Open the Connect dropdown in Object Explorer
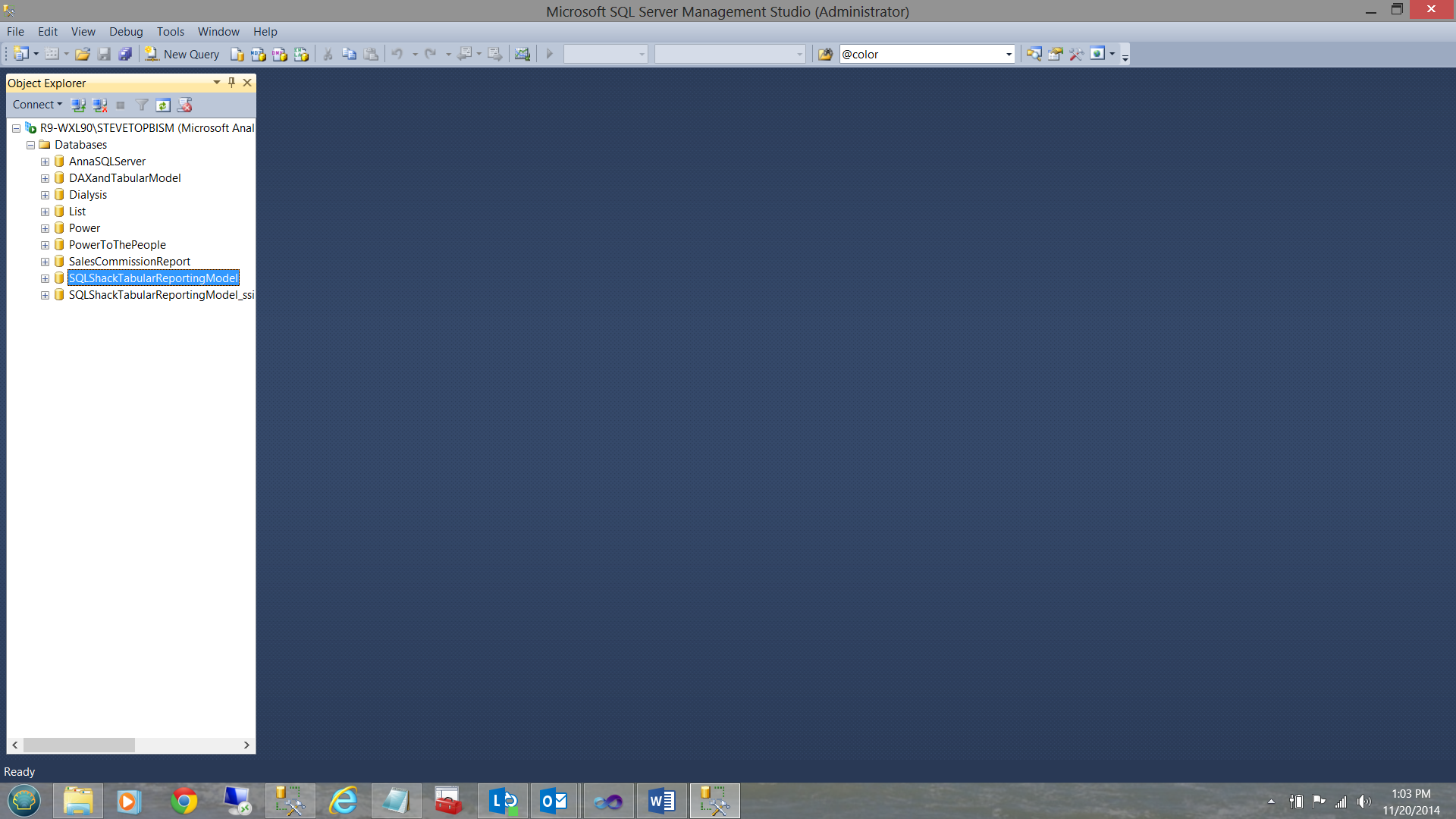 [x=37, y=105]
